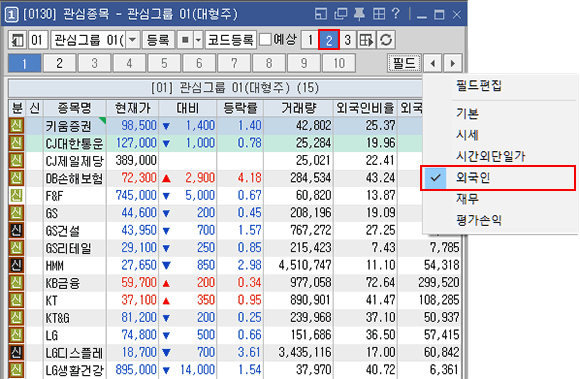
Task: Click the 등록 button
Action: click(158, 40)
